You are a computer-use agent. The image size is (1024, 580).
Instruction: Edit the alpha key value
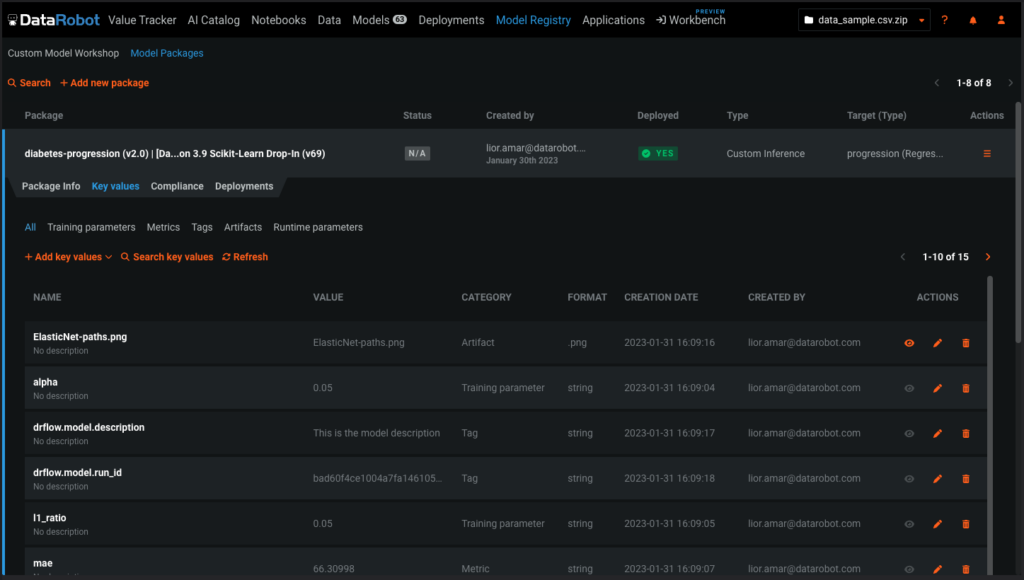pos(937,388)
